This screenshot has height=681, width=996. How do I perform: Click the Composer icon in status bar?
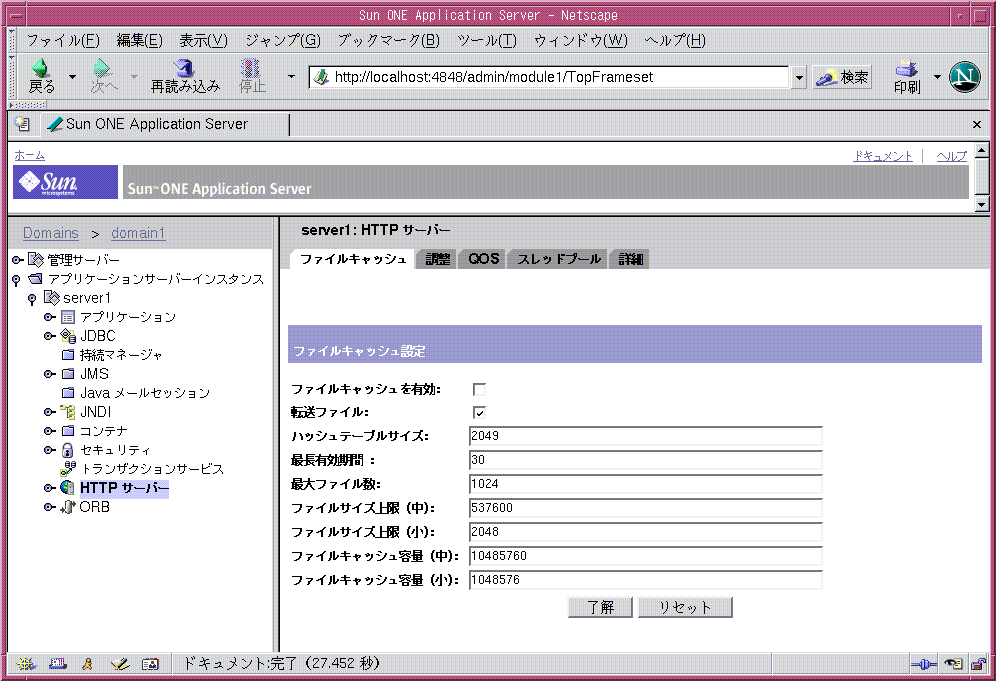(119, 664)
